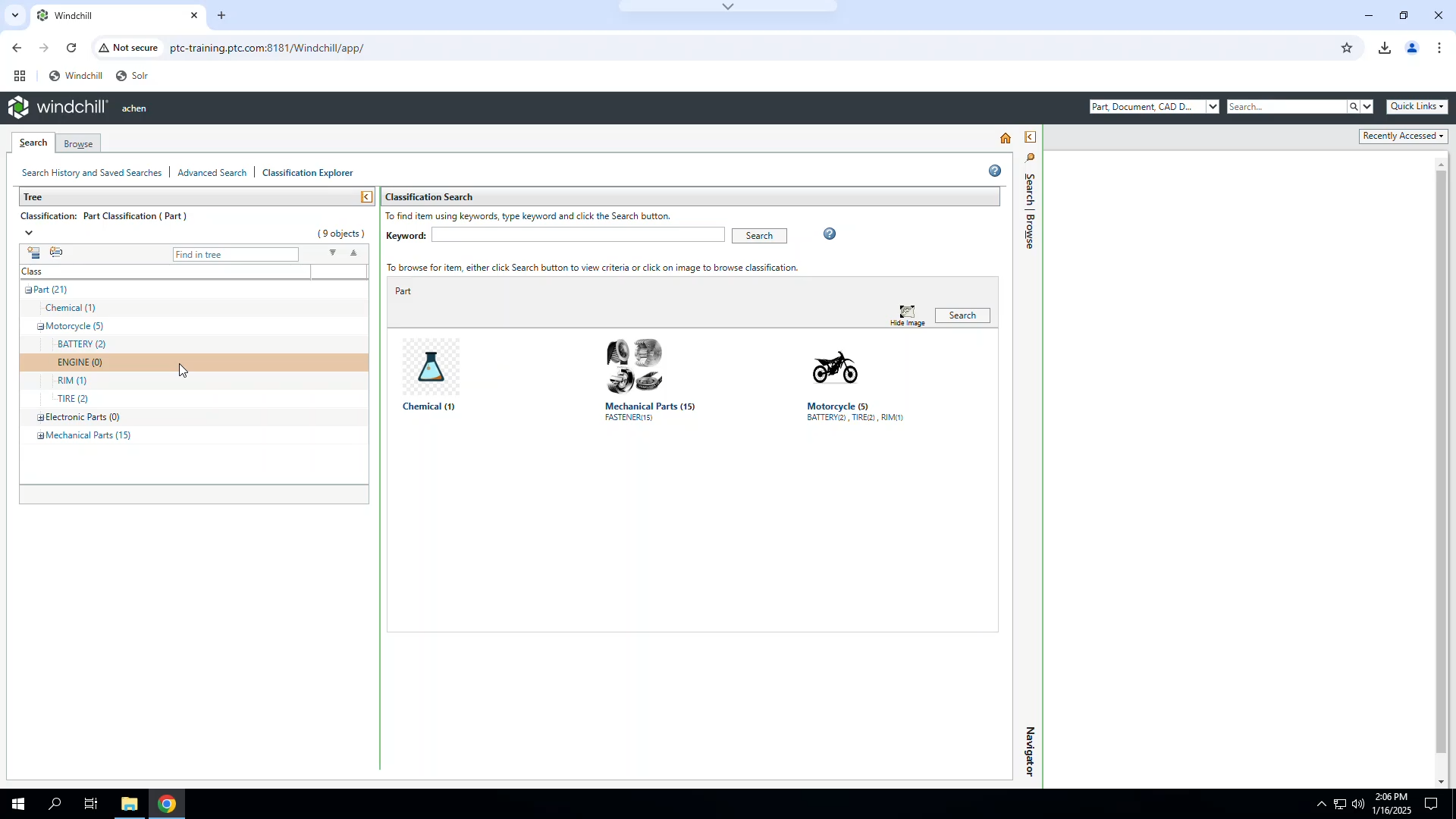Open Chrome downloads icon
The image size is (1456, 819).
point(1385,48)
